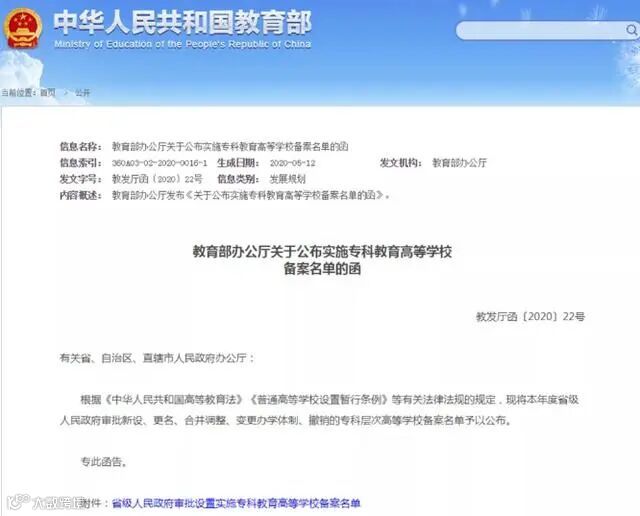Click the 中华人民共和国教育部 site title
The width and height of the screenshot is (640, 516).
pos(182,22)
